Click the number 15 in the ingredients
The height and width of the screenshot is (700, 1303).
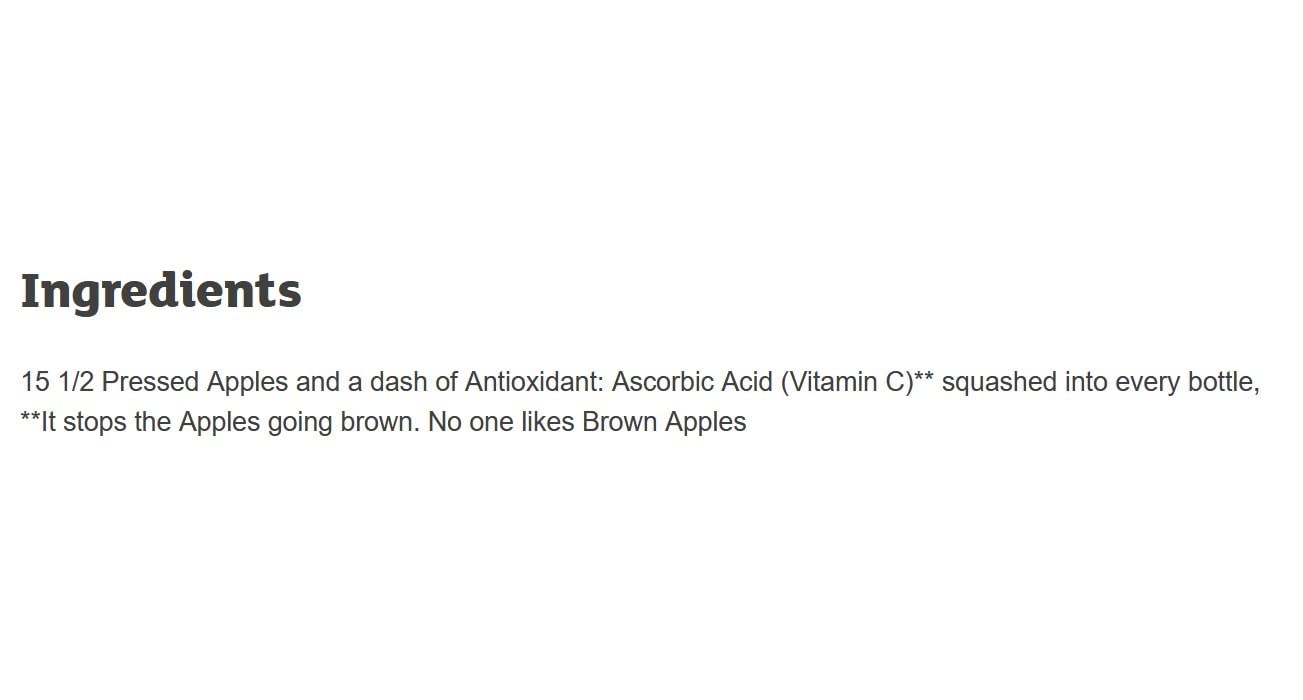pos(35,382)
